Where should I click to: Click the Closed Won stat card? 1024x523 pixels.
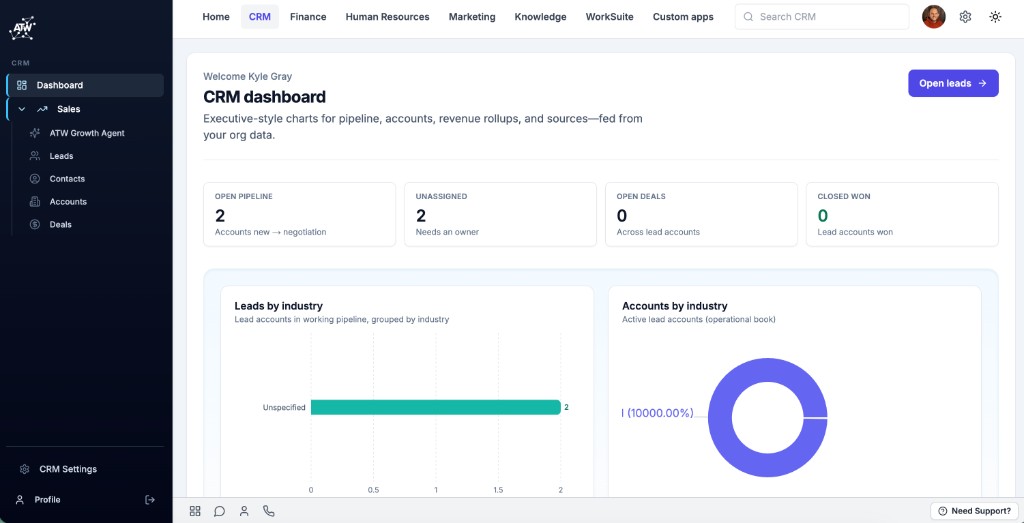[x=902, y=214]
